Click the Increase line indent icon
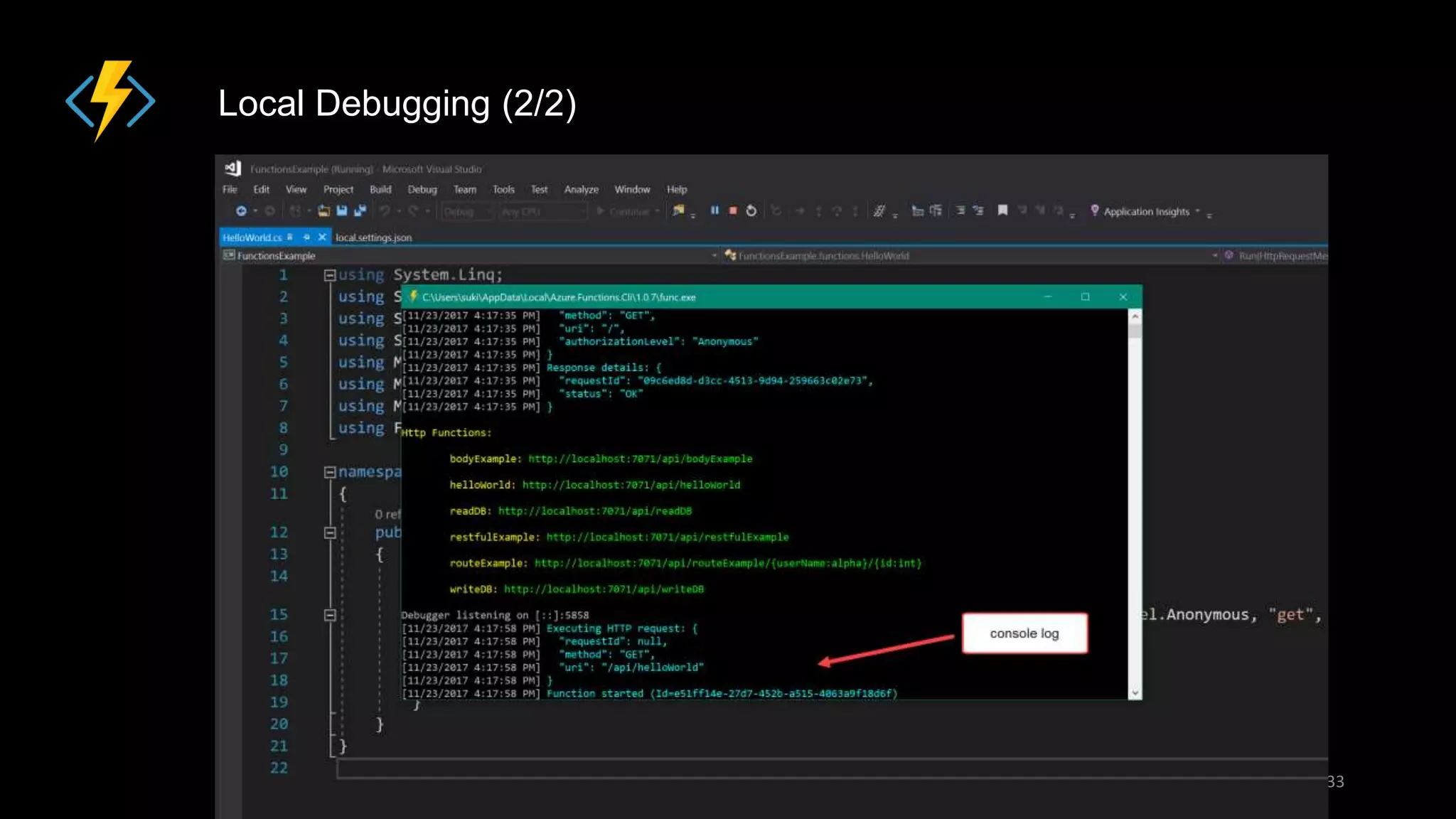 [978, 211]
